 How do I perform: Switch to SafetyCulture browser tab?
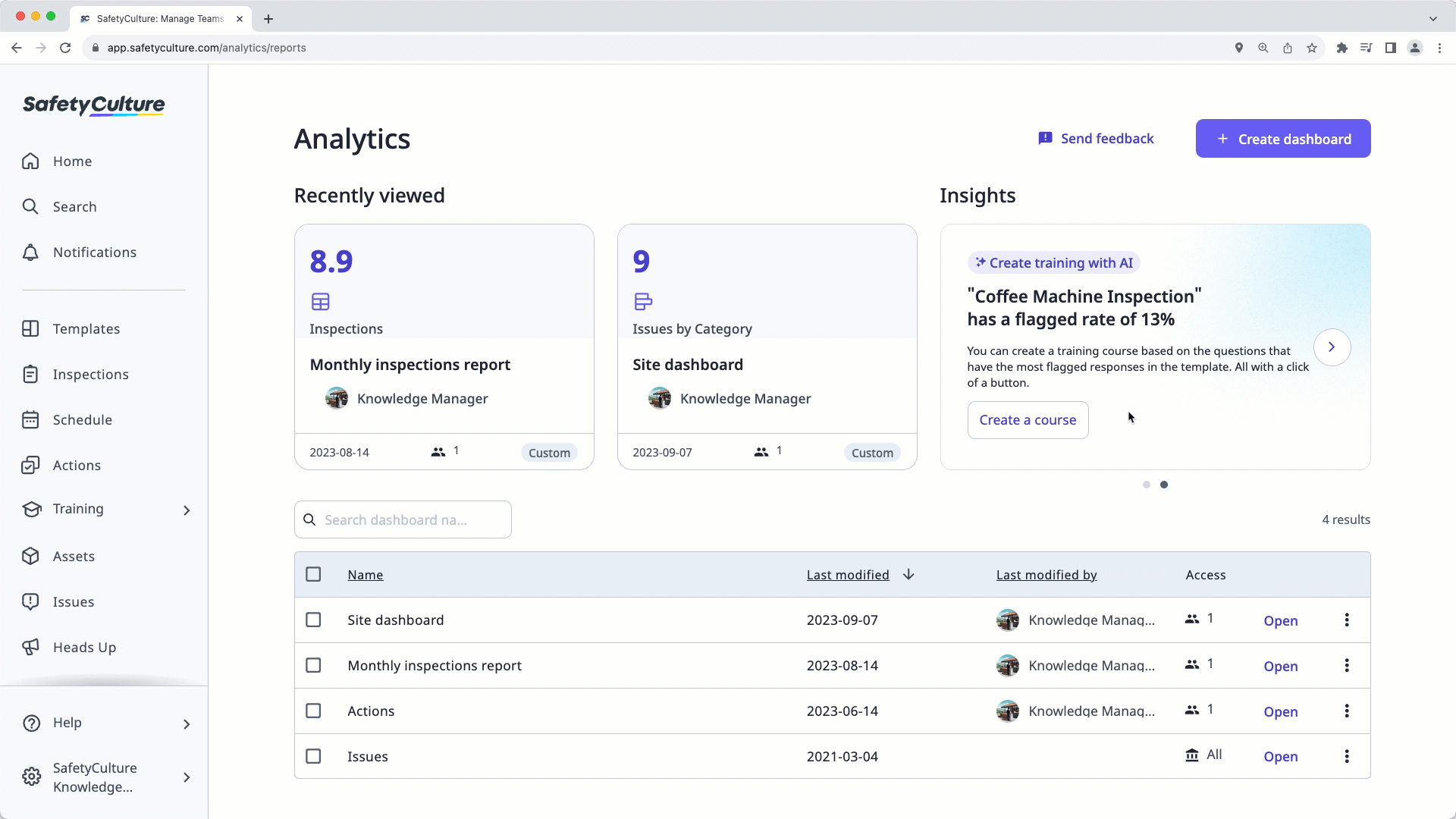pos(161,19)
